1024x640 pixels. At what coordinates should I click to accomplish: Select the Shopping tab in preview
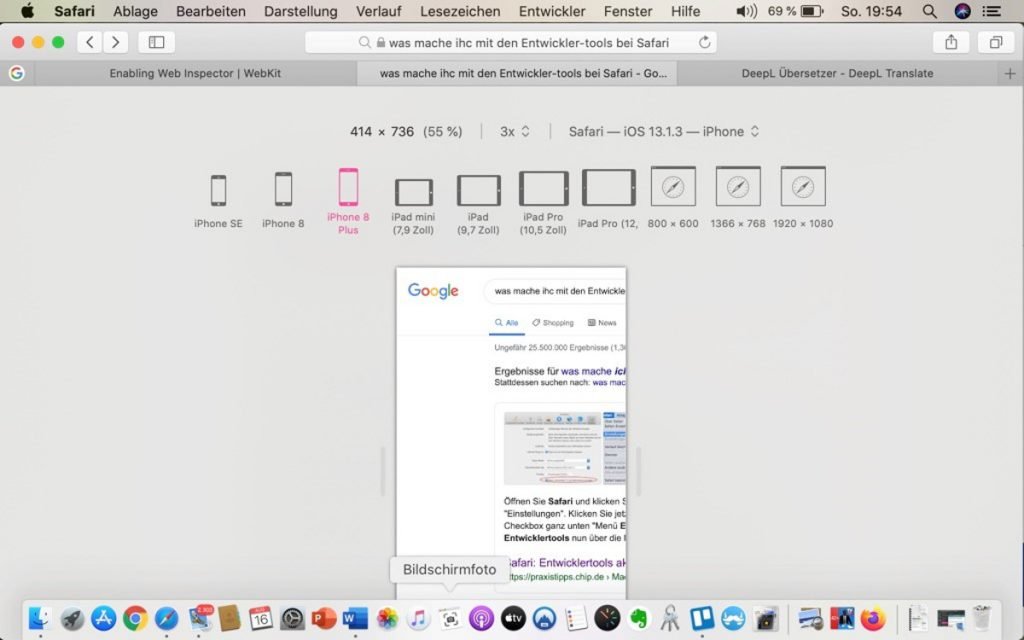[552, 323]
